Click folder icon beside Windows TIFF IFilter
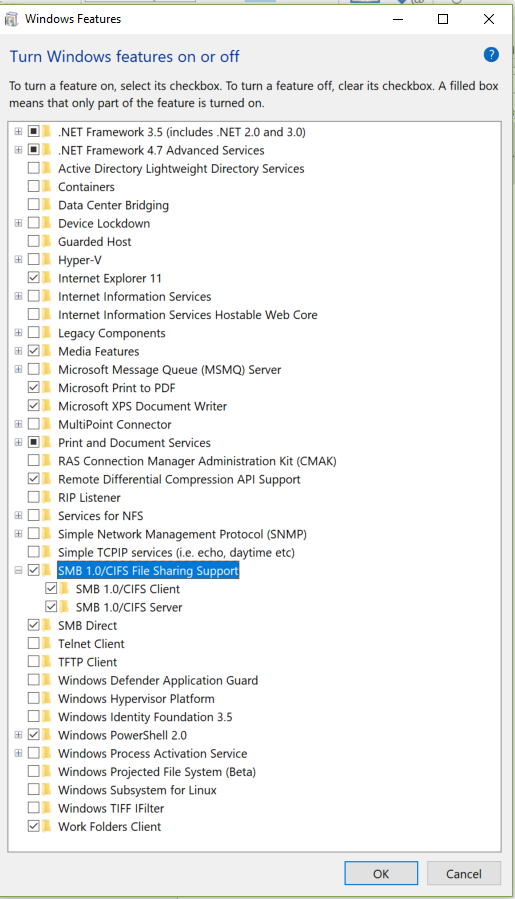 [46, 808]
